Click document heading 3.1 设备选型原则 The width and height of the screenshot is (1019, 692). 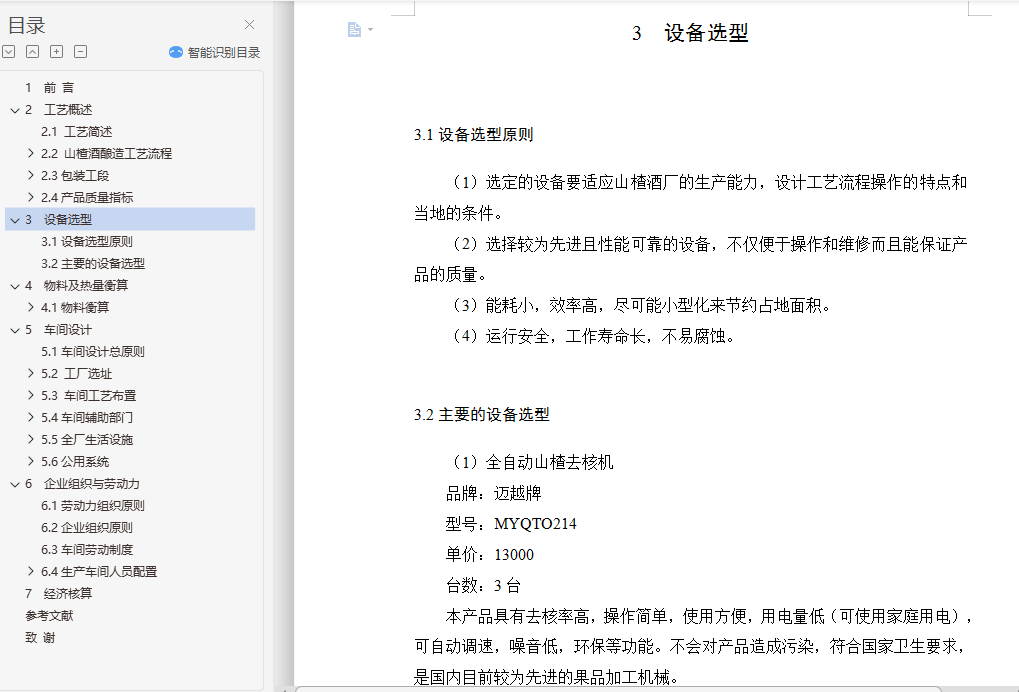[474, 135]
